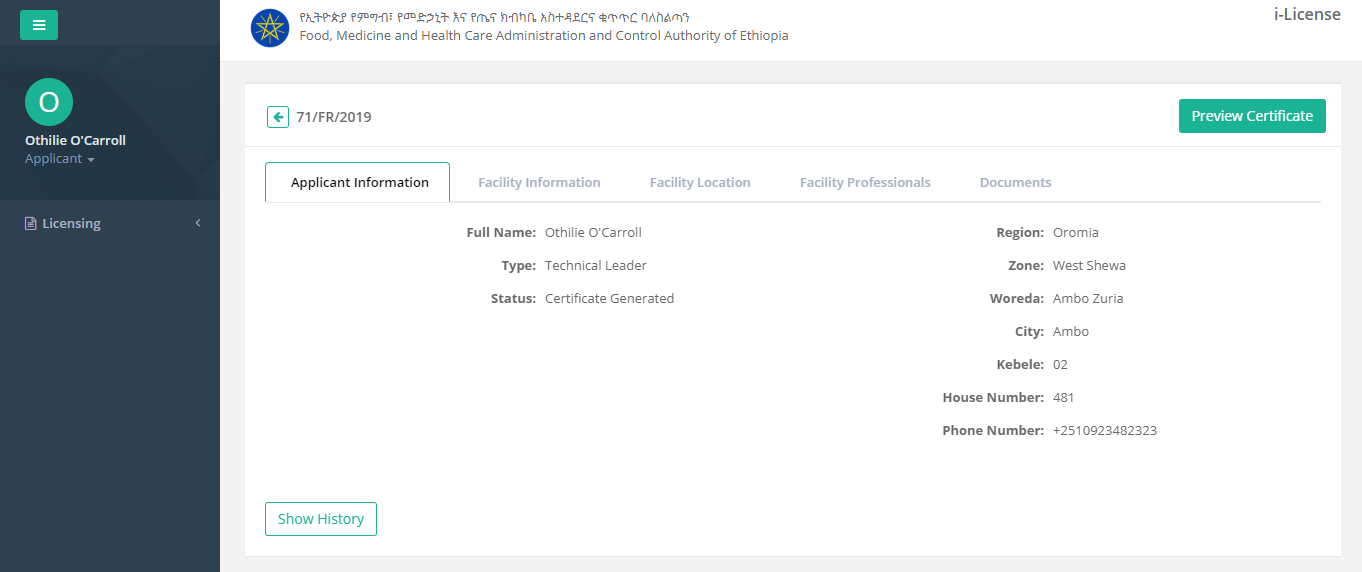Click the Food, Medicine and Health Care Authority title
This screenshot has height=572, width=1362.
click(x=544, y=36)
